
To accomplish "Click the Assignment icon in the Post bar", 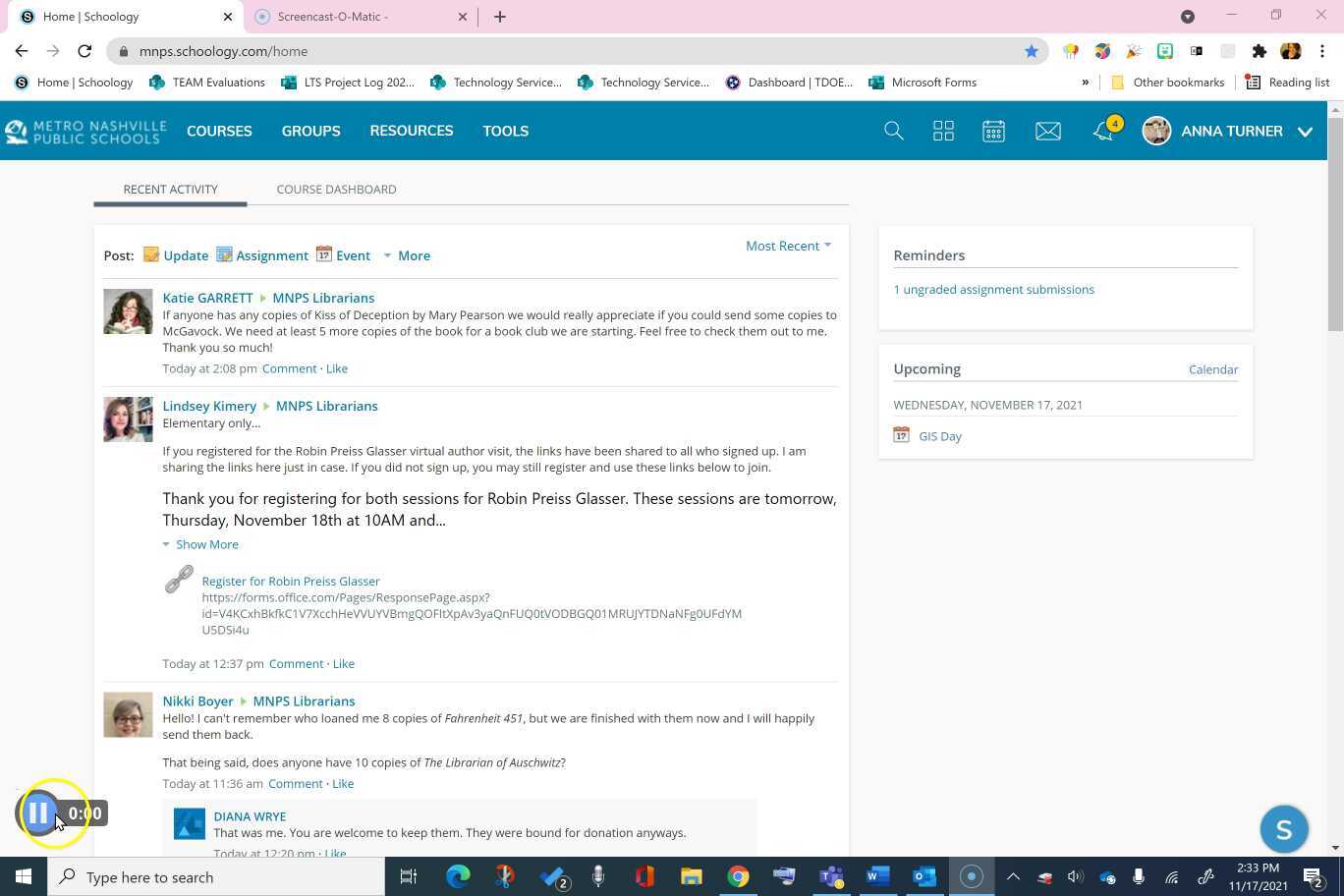I will click(224, 254).
